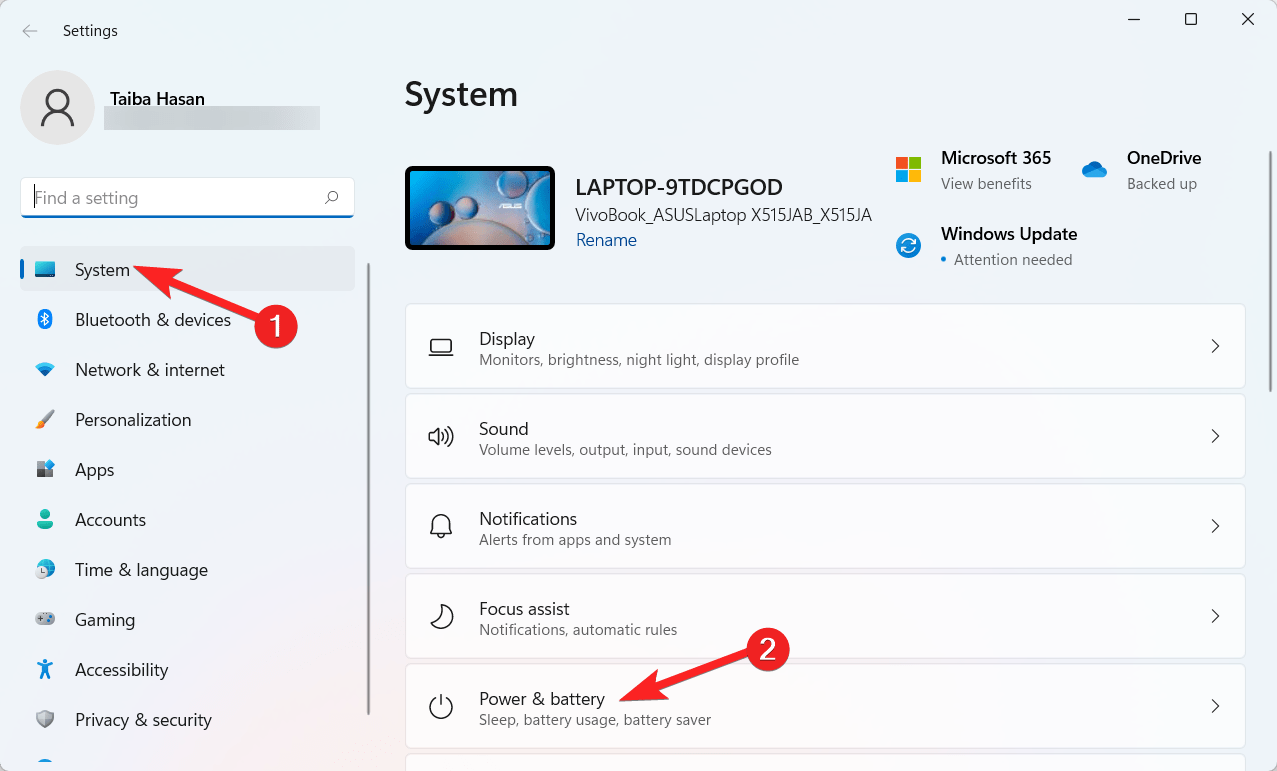Image resolution: width=1277 pixels, height=771 pixels.
Task: Click the Power & battery power icon
Action: (441, 706)
